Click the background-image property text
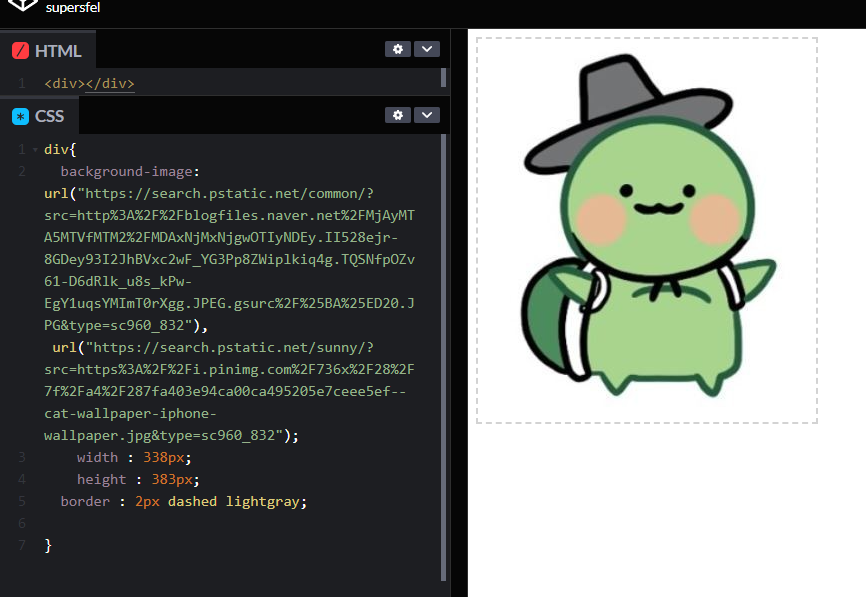The image size is (866, 597). 126,172
